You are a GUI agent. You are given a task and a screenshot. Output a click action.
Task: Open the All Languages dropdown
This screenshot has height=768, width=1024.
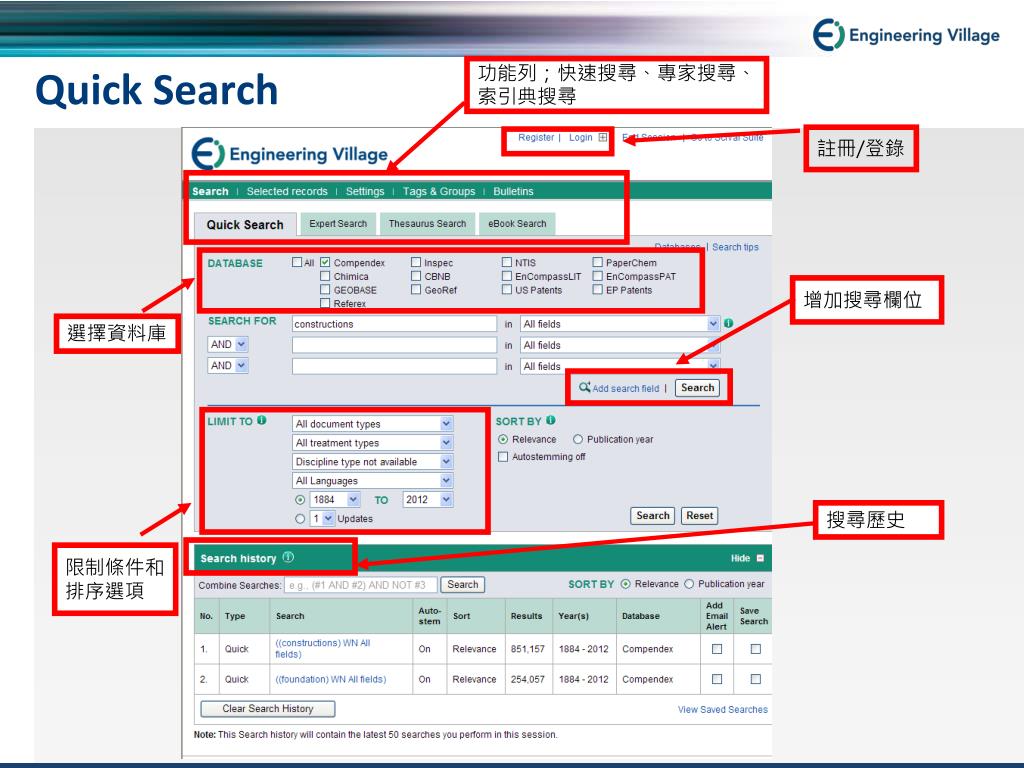click(x=372, y=481)
